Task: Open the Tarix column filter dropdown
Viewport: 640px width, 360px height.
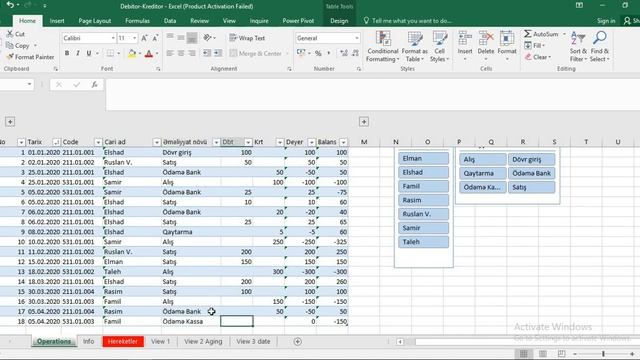Action: pos(56,142)
